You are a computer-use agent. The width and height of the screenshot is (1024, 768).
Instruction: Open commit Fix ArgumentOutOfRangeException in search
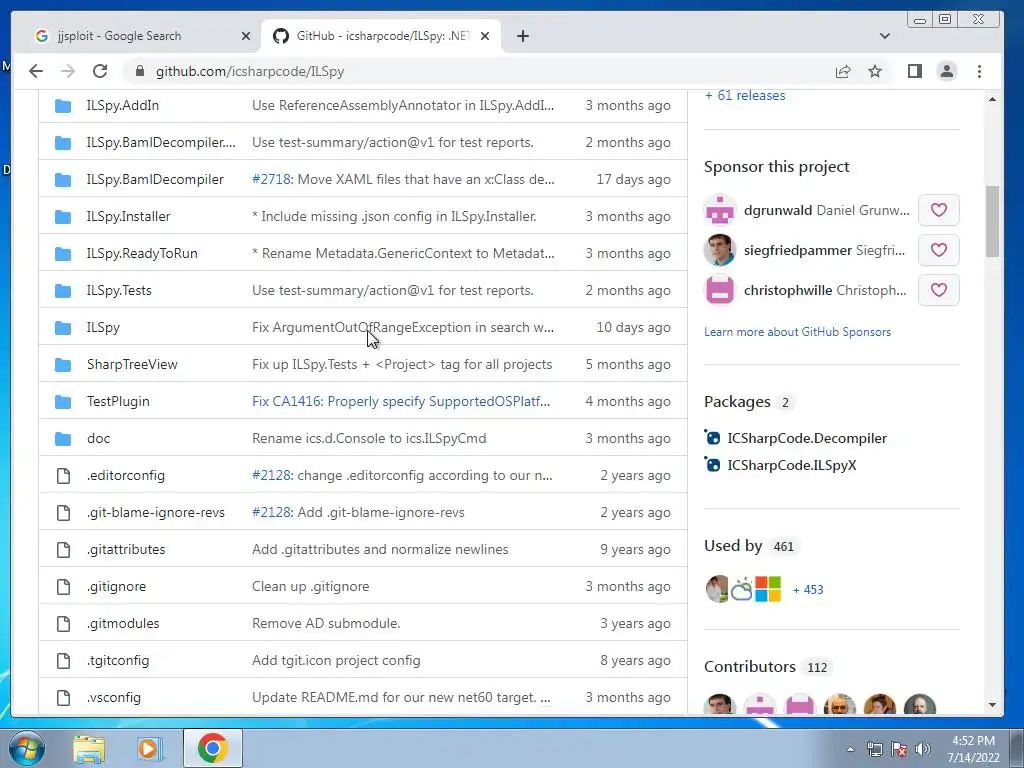pyautogui.click(x=403, y=327)
